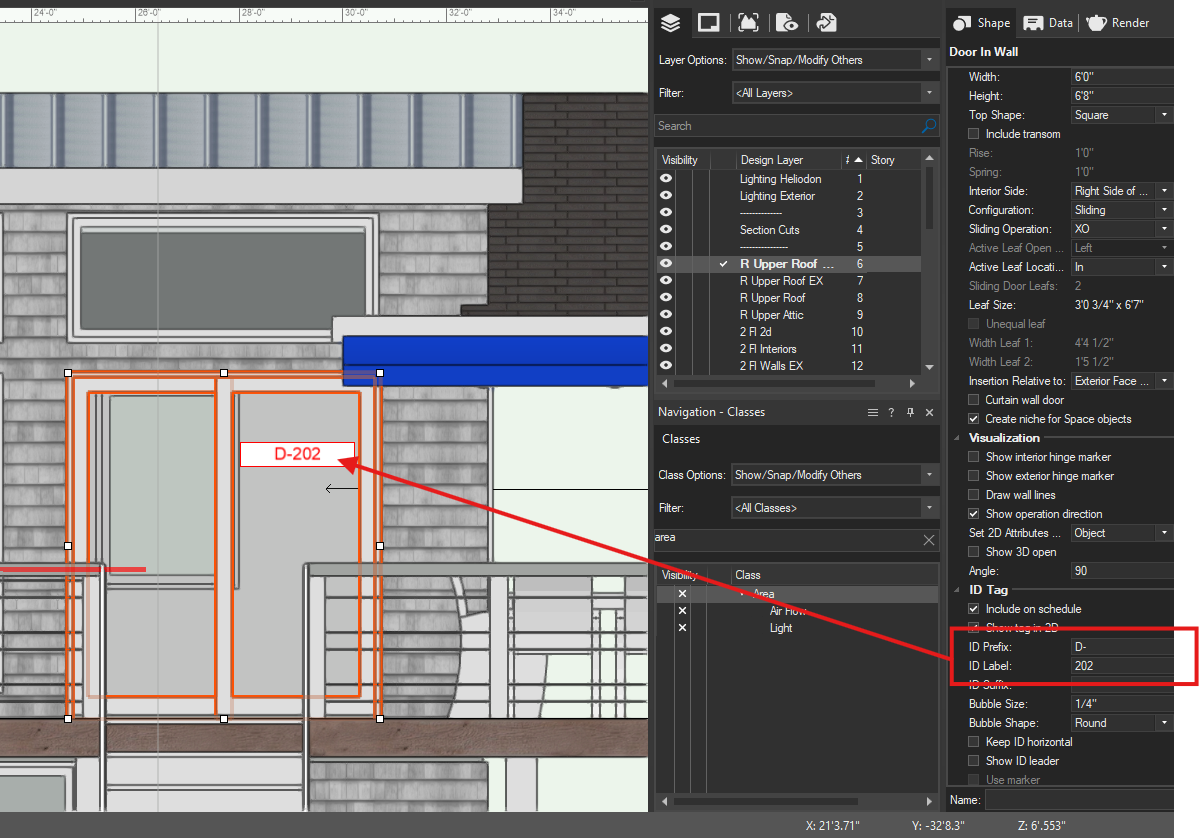Switch to the Sheet Layers tab icon
Screen dimensions: 1199x838
click(709, 23)
